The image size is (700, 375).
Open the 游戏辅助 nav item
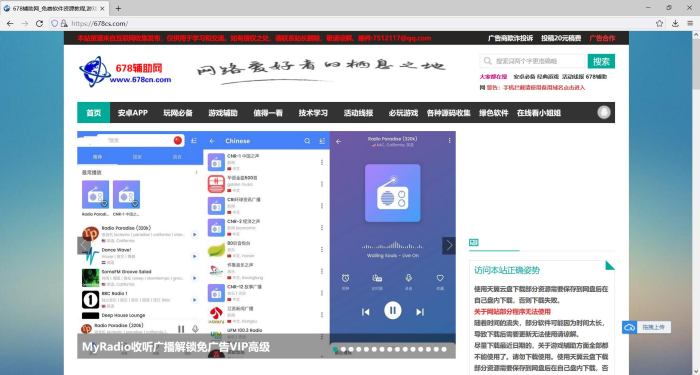(223, 113)
